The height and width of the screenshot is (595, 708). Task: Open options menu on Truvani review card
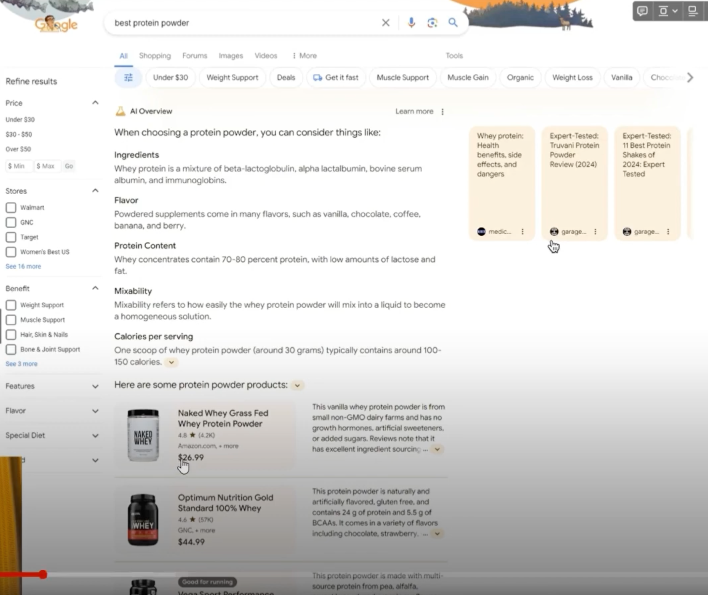tap(595, 232)
